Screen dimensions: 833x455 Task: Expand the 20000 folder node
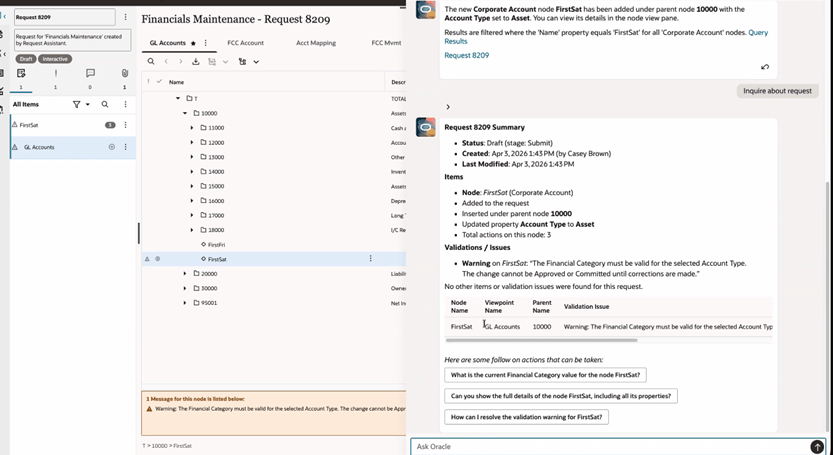(185, 273)
